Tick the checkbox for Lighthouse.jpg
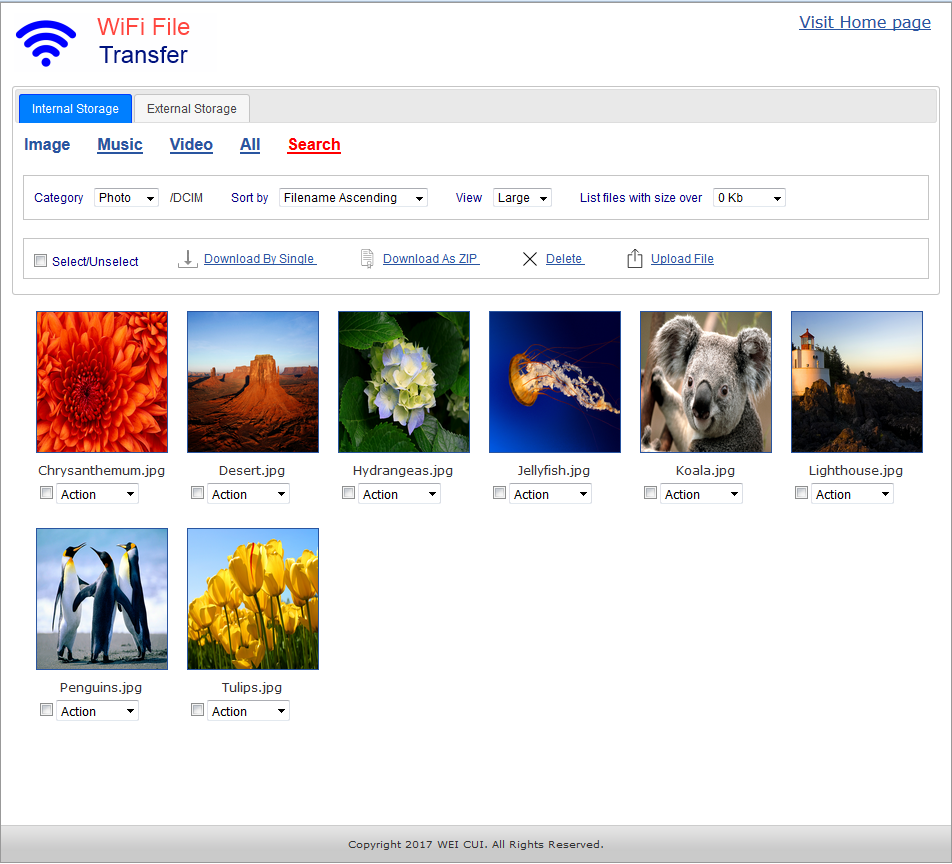Viewport: 952px width, 864px height. tap(801, 493)
